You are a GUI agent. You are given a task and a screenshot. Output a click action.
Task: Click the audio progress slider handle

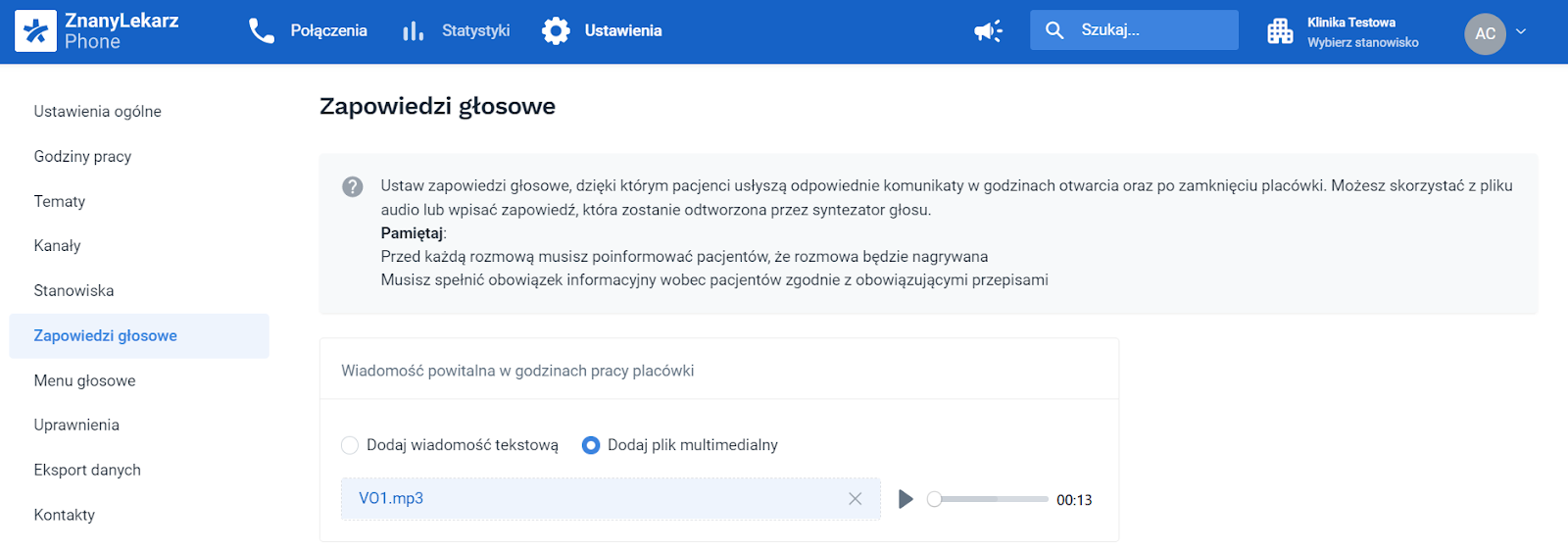point(934,499)
